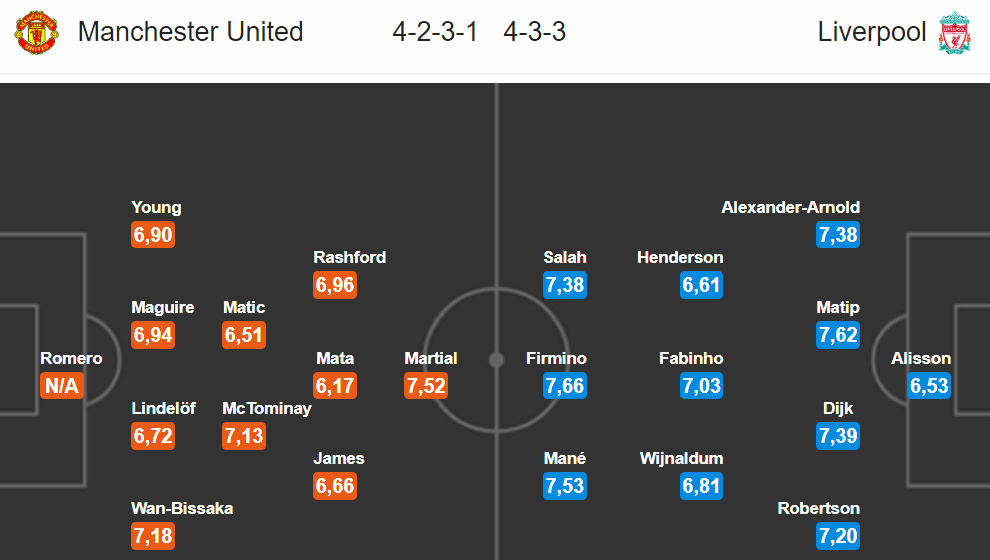Open McTominay's player name

(267, 408)
